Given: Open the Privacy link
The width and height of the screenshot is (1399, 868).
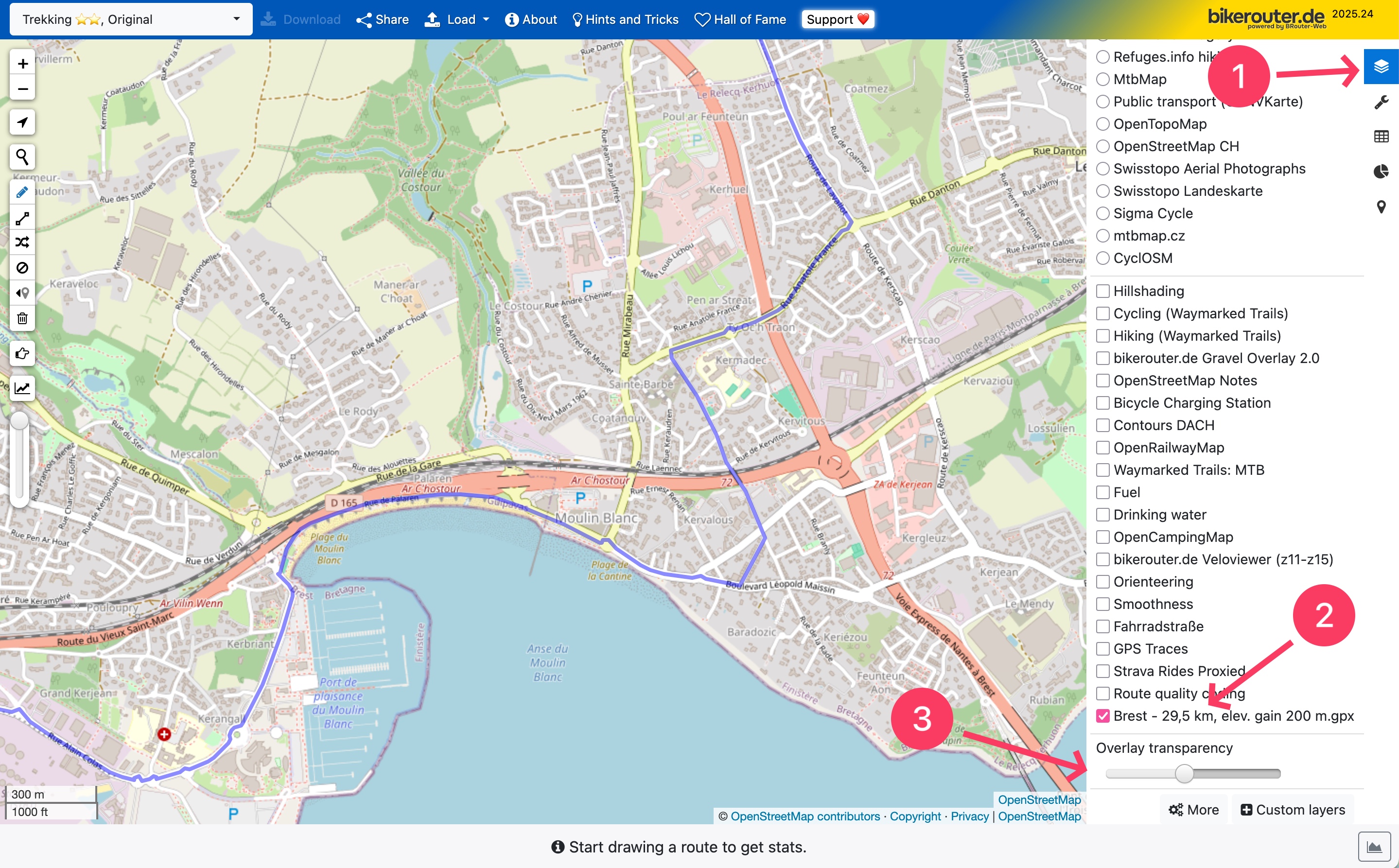Looking at the screenshot, I should coord(970,816).
